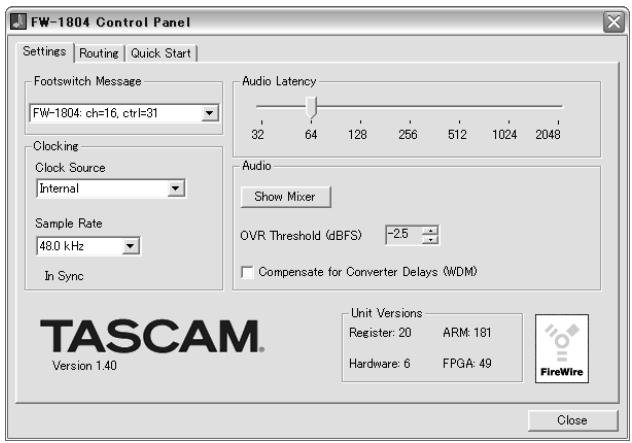The height and width of the screenshot is (443, 632).
Task: Click the 'Version 1.40' text
Action: 84,366
